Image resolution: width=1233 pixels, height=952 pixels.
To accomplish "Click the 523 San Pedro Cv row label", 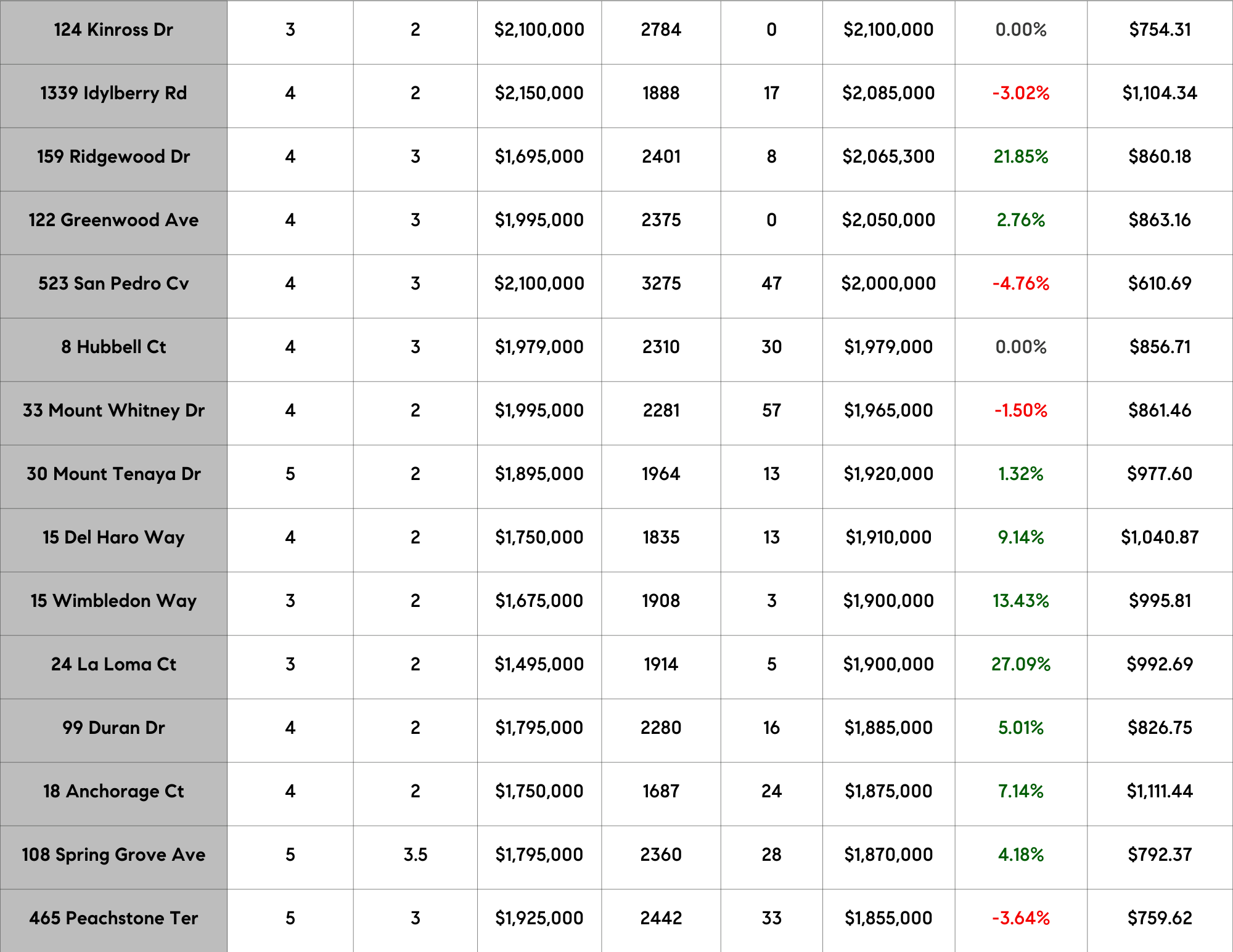I will [113, 283].
